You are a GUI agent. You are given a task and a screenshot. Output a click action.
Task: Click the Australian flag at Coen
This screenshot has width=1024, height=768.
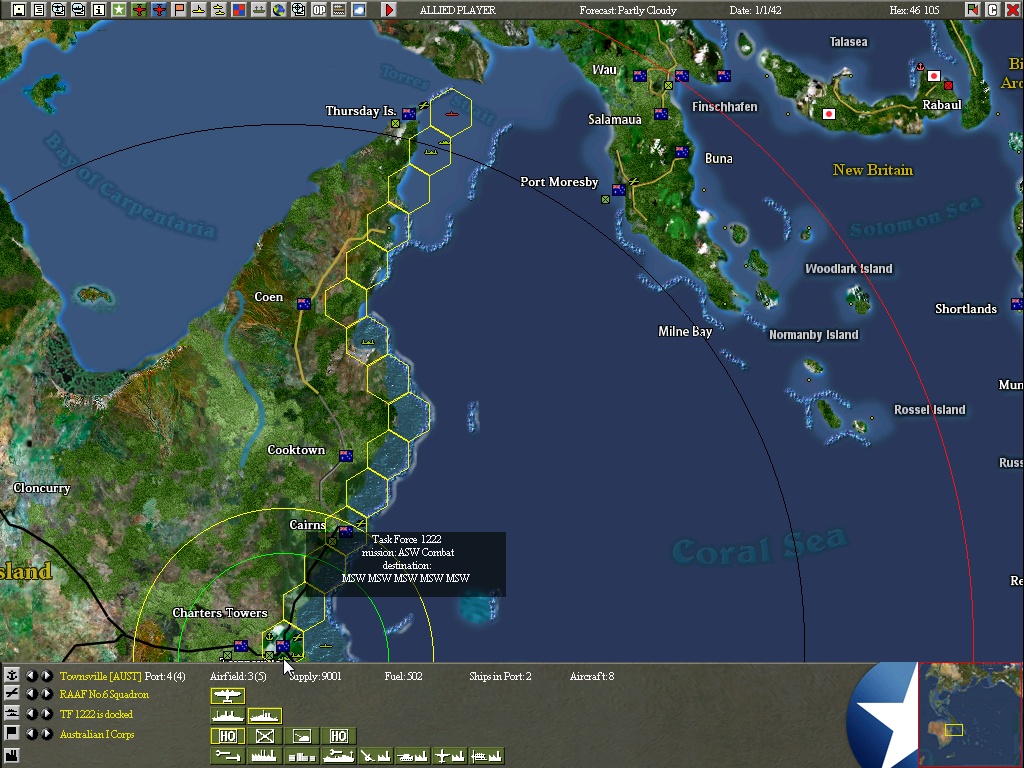pos(304,304)
